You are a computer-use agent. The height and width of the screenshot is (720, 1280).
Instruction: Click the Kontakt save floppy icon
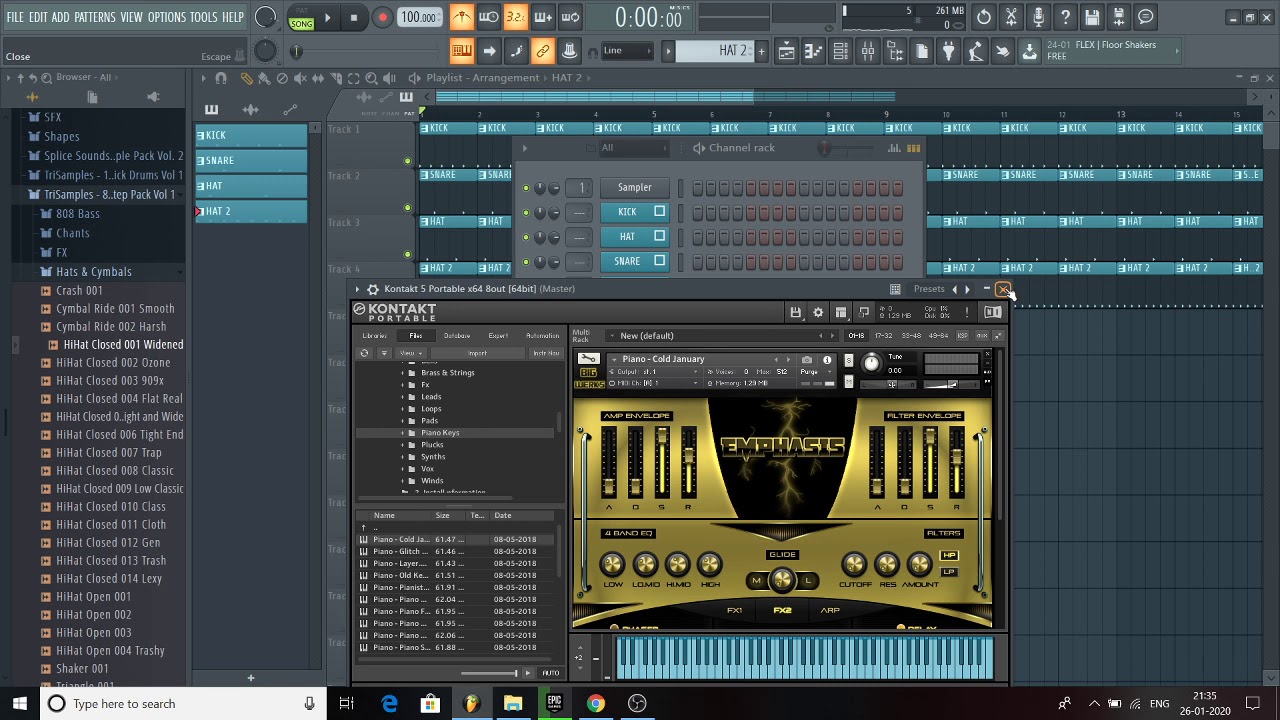795,313
